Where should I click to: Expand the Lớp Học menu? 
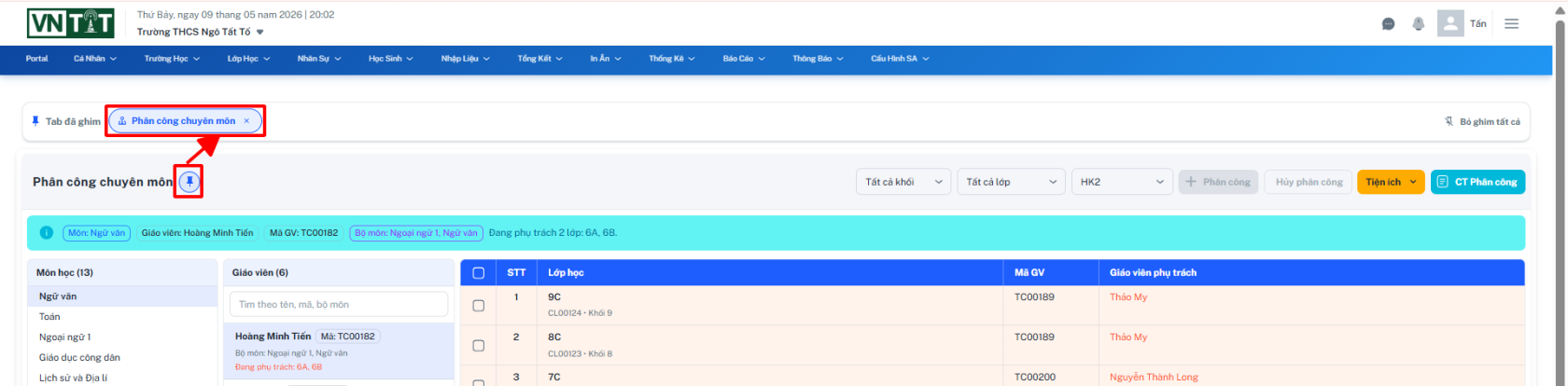coord(248,59)
